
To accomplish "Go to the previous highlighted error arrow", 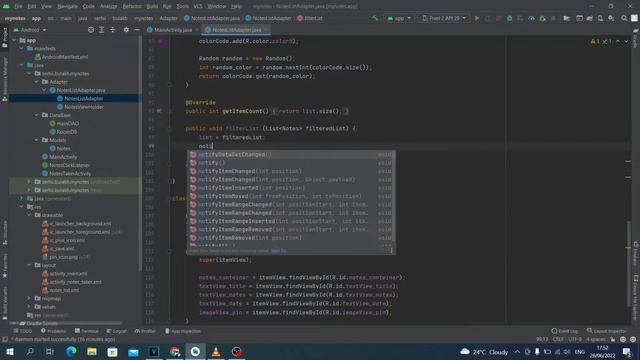I will click(618, 41).
